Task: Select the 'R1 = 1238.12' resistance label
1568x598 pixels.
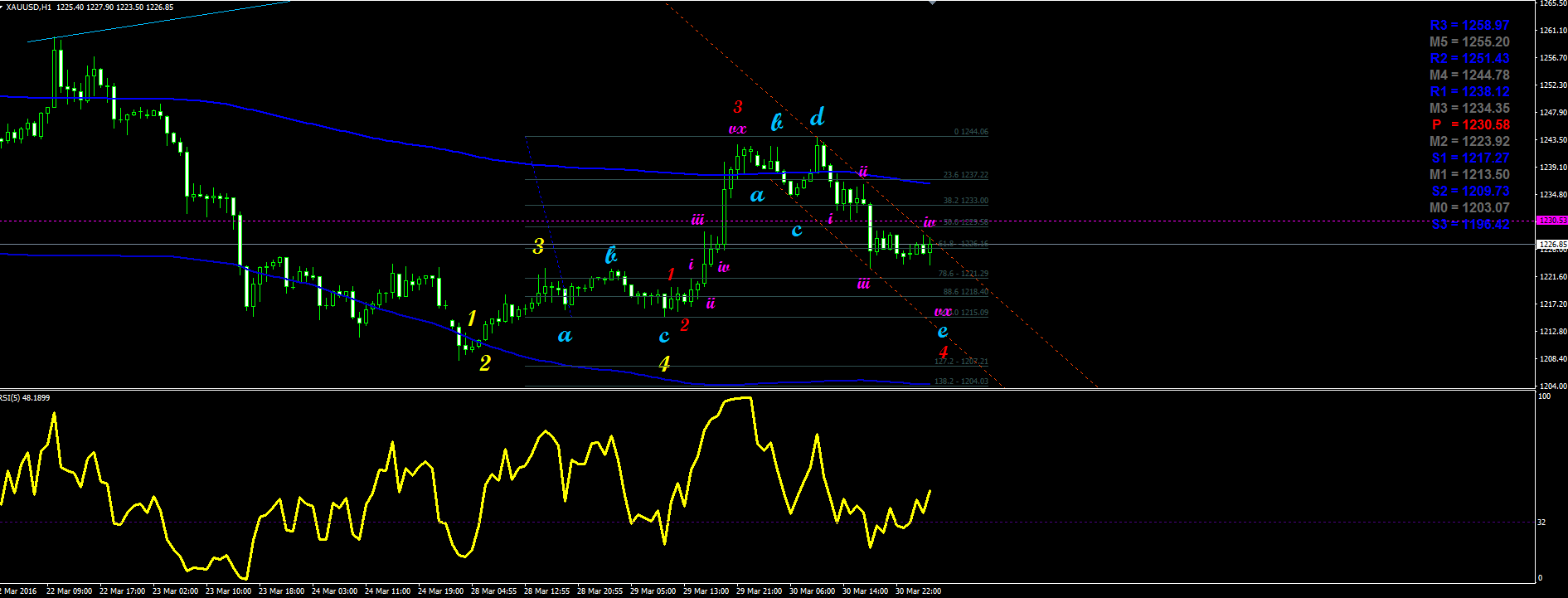Action: [x=1469, y=92]
